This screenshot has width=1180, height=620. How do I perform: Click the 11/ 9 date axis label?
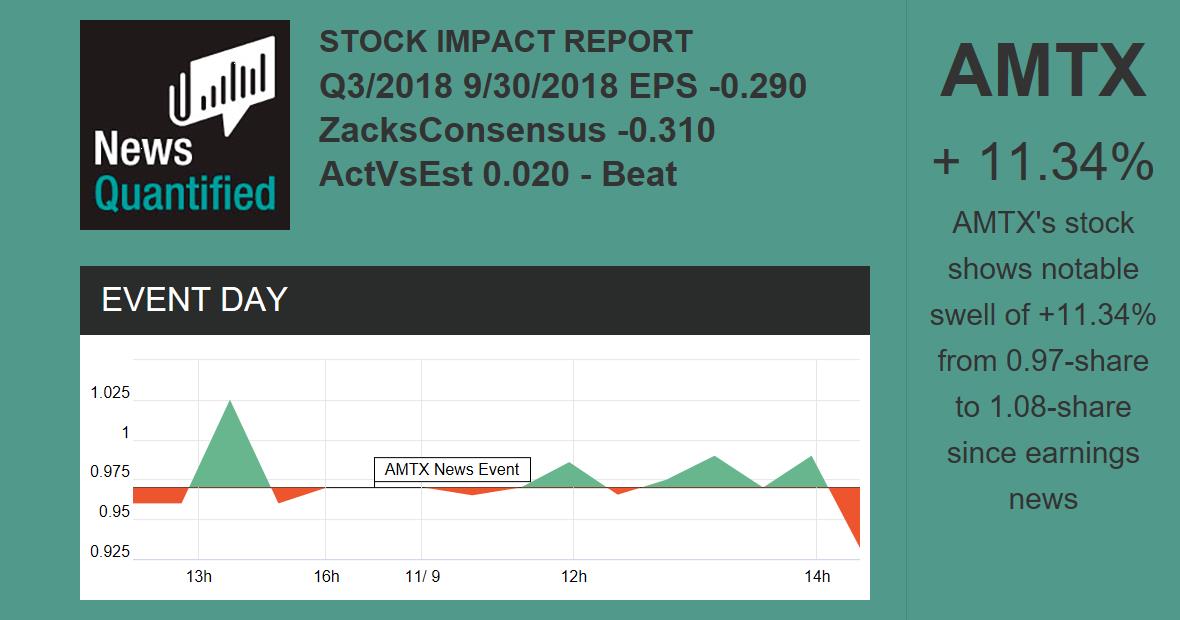pyautogui.click(x=422, y=576)
